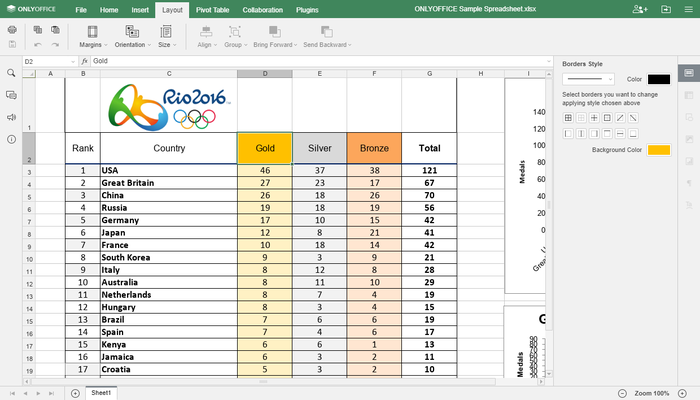The width and height of the screenshot is (700, 400).
Task: Select the Great Britain cell
Action: (169, 183)
